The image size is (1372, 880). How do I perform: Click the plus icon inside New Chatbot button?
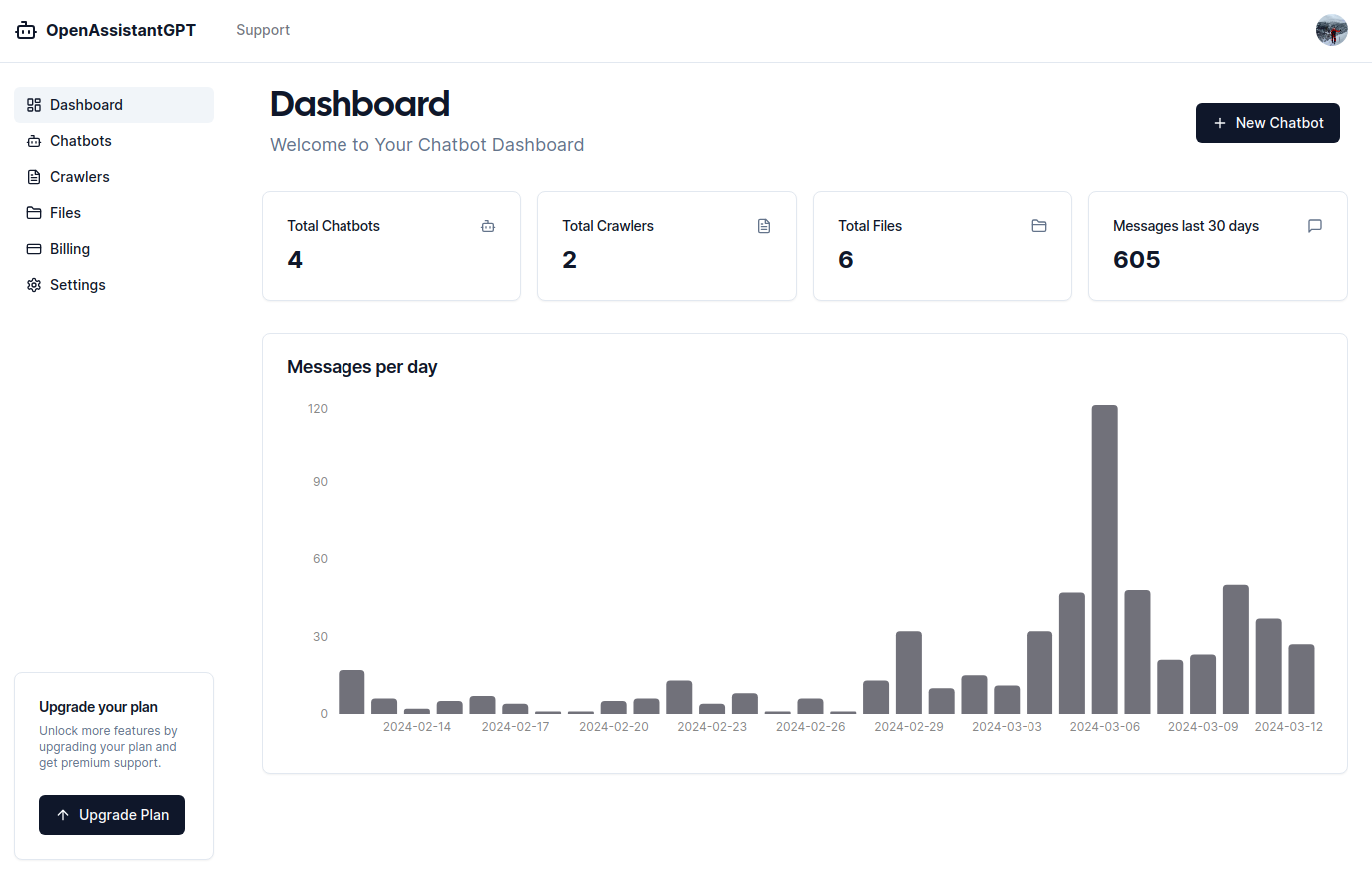click(1219, 122)
